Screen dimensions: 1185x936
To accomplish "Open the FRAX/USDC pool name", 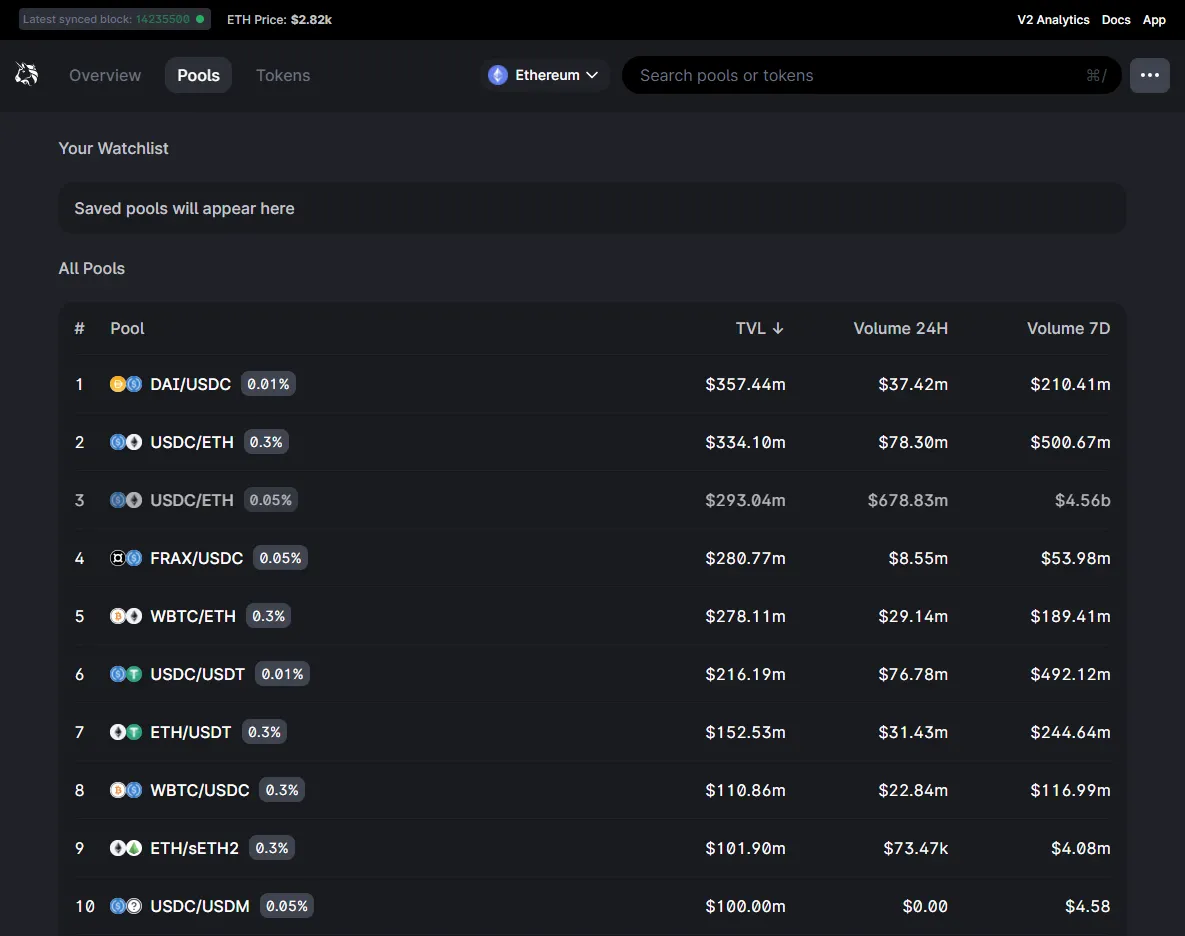I will coord(196,558).
